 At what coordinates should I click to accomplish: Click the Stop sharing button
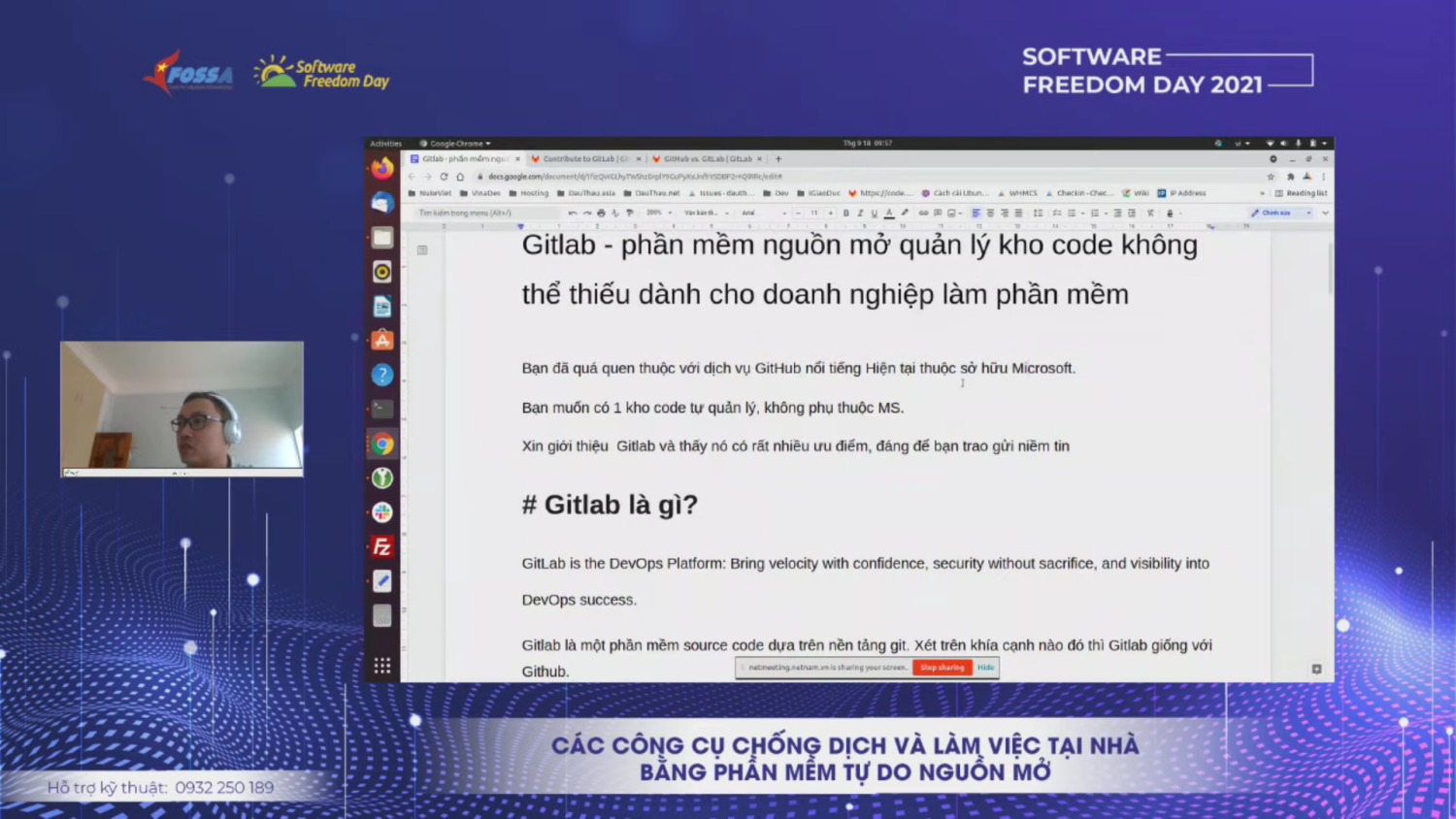tap(942, 668)
